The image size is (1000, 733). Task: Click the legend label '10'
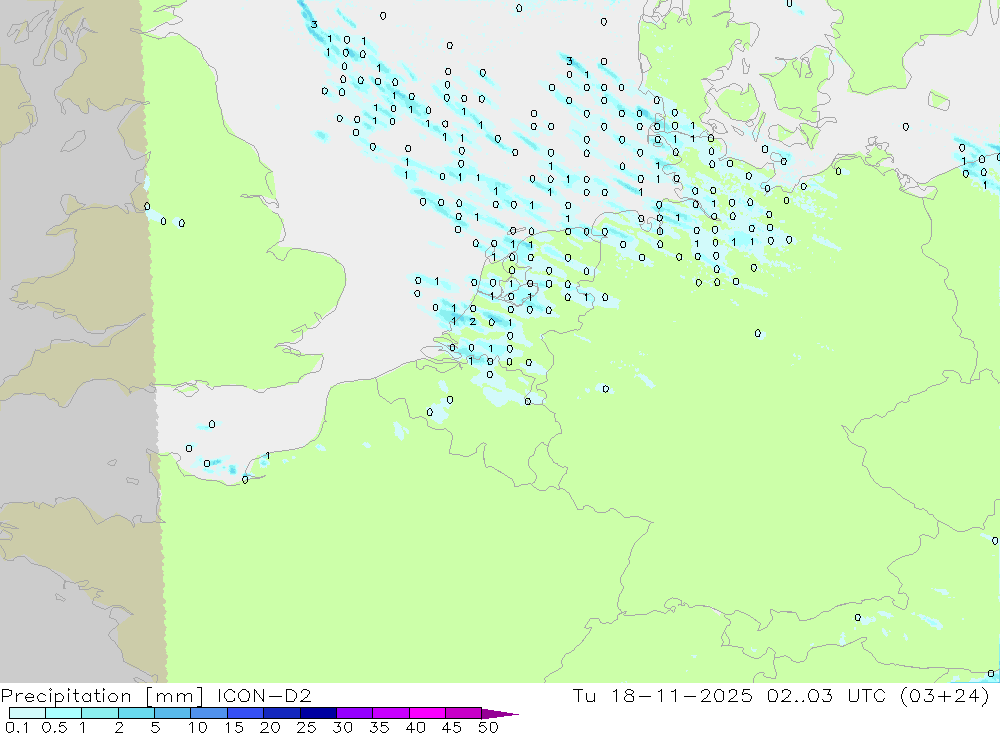[x=198, y=727]
